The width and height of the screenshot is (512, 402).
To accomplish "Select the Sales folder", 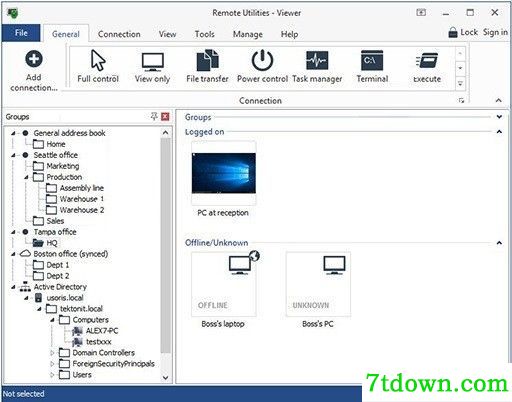I will tap(48, 221).
